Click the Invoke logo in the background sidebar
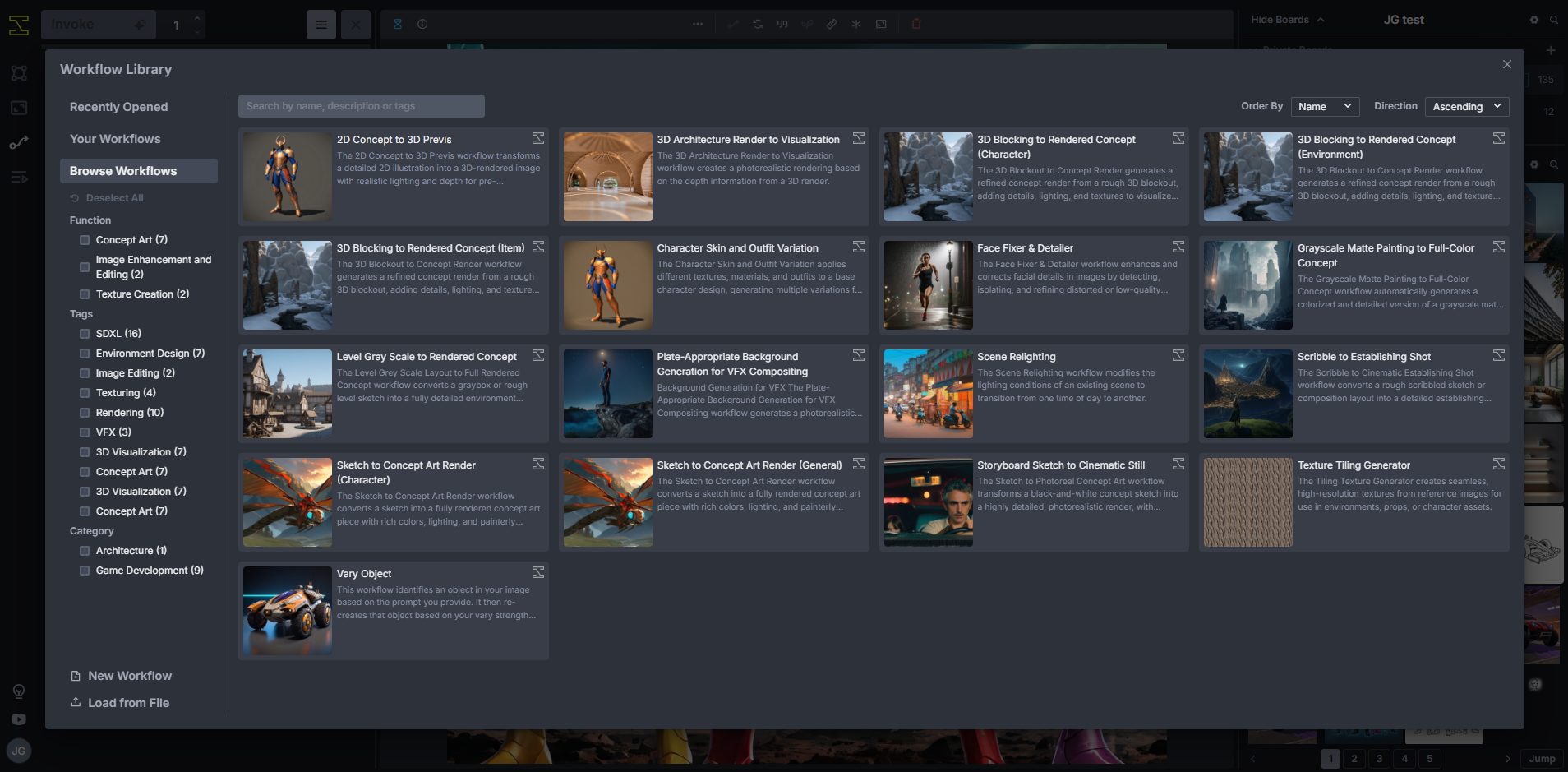The width and height of the screenshot is (1568, 772). tap(19, 25)
